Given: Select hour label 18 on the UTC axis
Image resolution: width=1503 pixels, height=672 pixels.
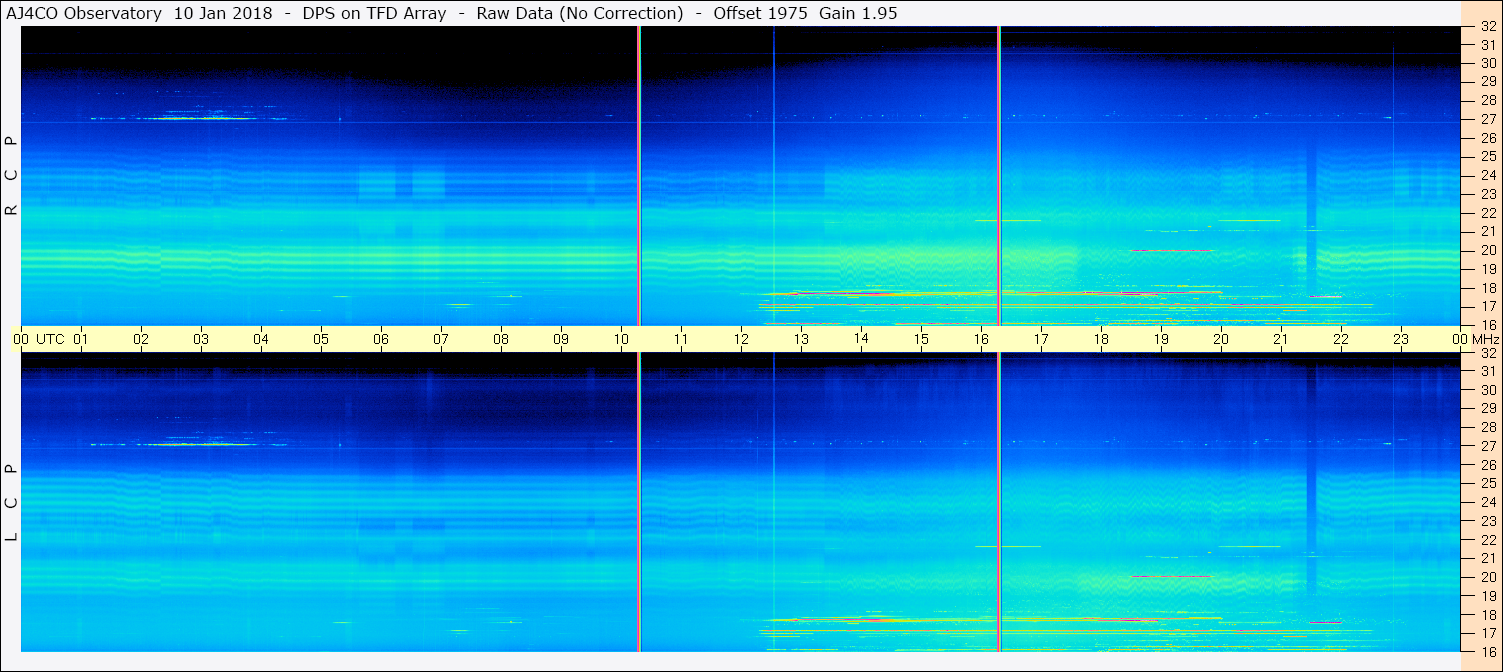Looking at the screenshot, I should click(x=1101, y=339).
